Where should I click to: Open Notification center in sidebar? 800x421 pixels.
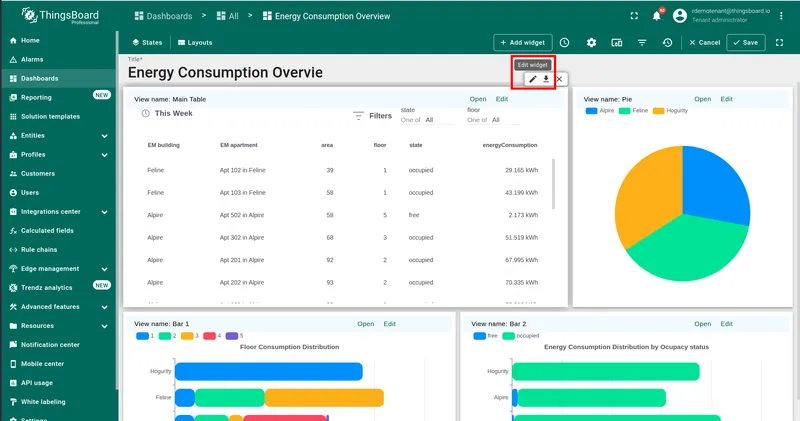point(59,345)
